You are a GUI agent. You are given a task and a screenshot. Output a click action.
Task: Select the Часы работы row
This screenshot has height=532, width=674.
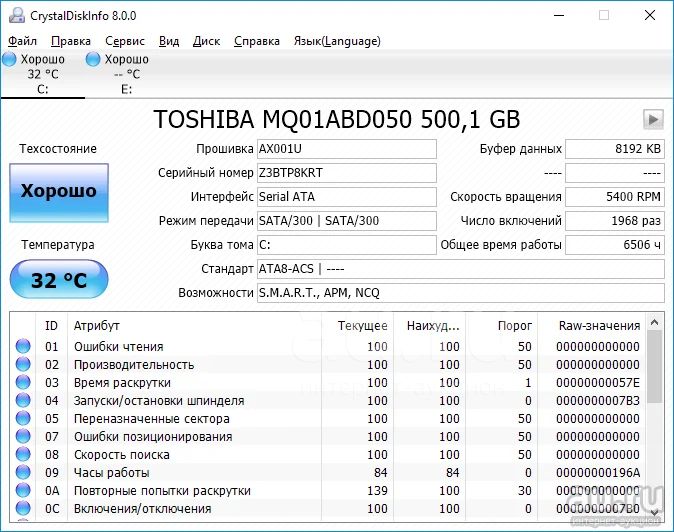pos(328,473)
